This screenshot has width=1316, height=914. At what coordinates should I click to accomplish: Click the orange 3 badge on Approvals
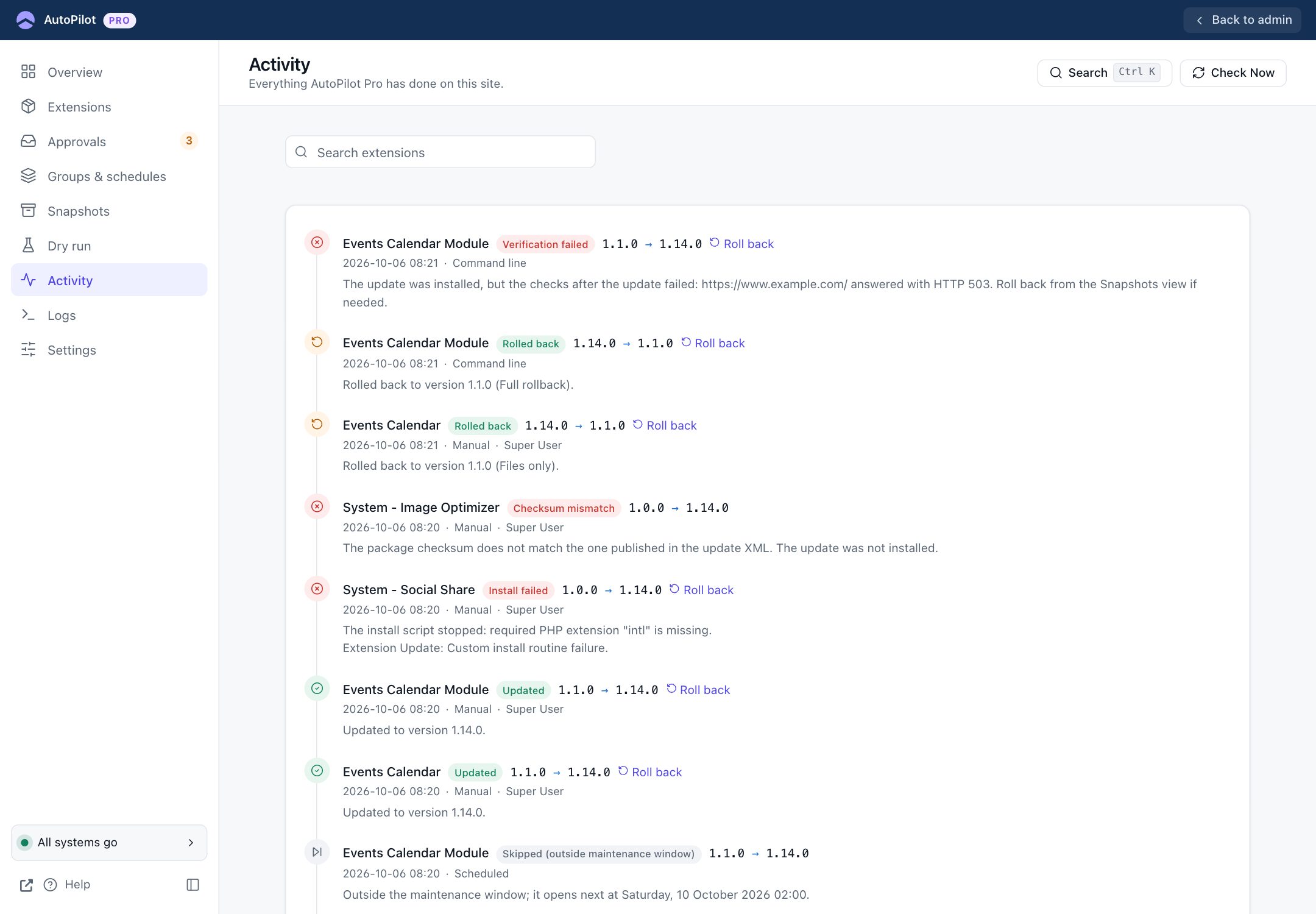pos(189,141)
